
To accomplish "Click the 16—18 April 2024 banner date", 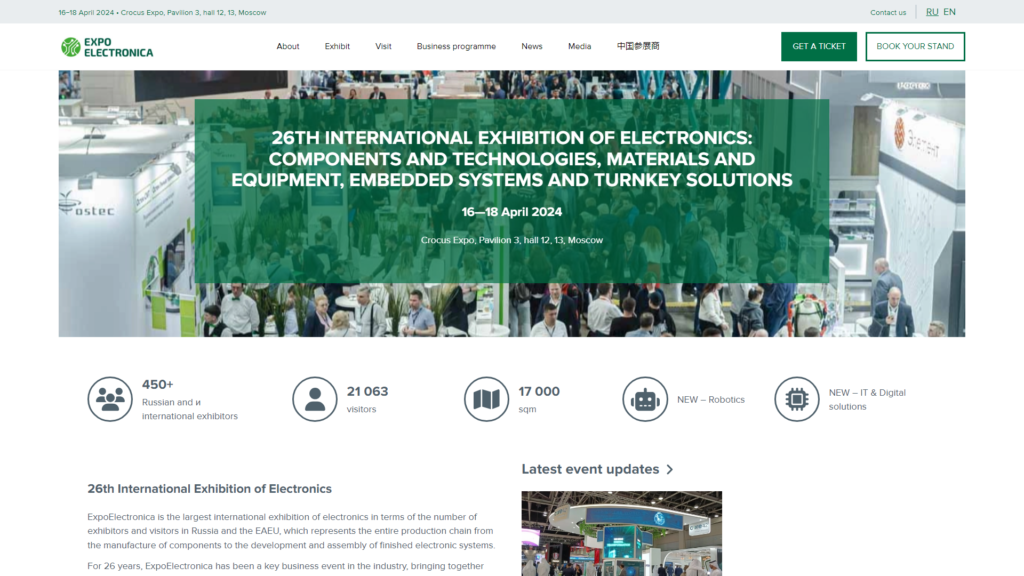I will [x=512, y=212].
